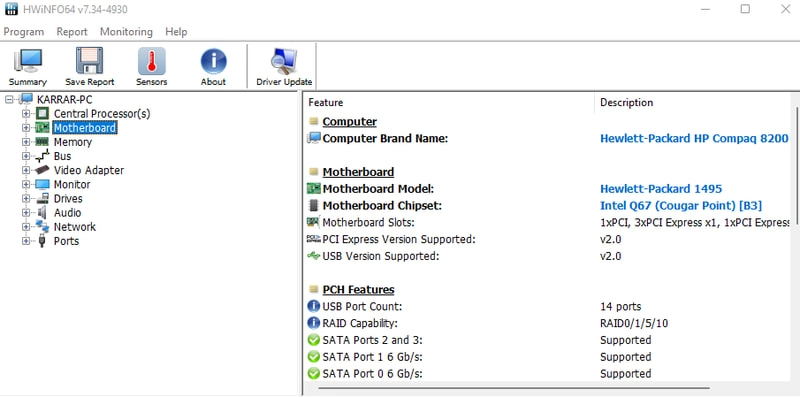The image size is (800, 397).
Task: Click 'Hewlett-Packard 1495' model value
Action: (661, 189)
